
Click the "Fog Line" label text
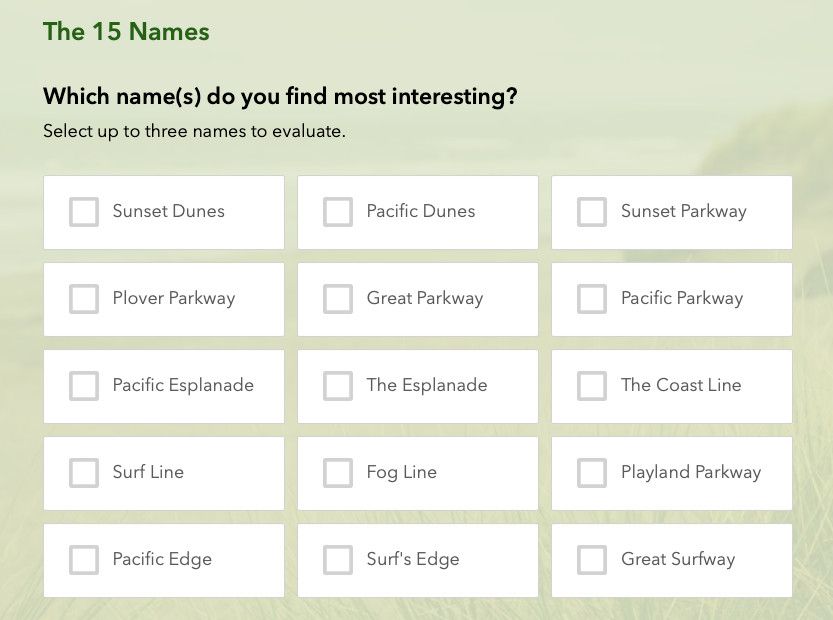(401, 472)
